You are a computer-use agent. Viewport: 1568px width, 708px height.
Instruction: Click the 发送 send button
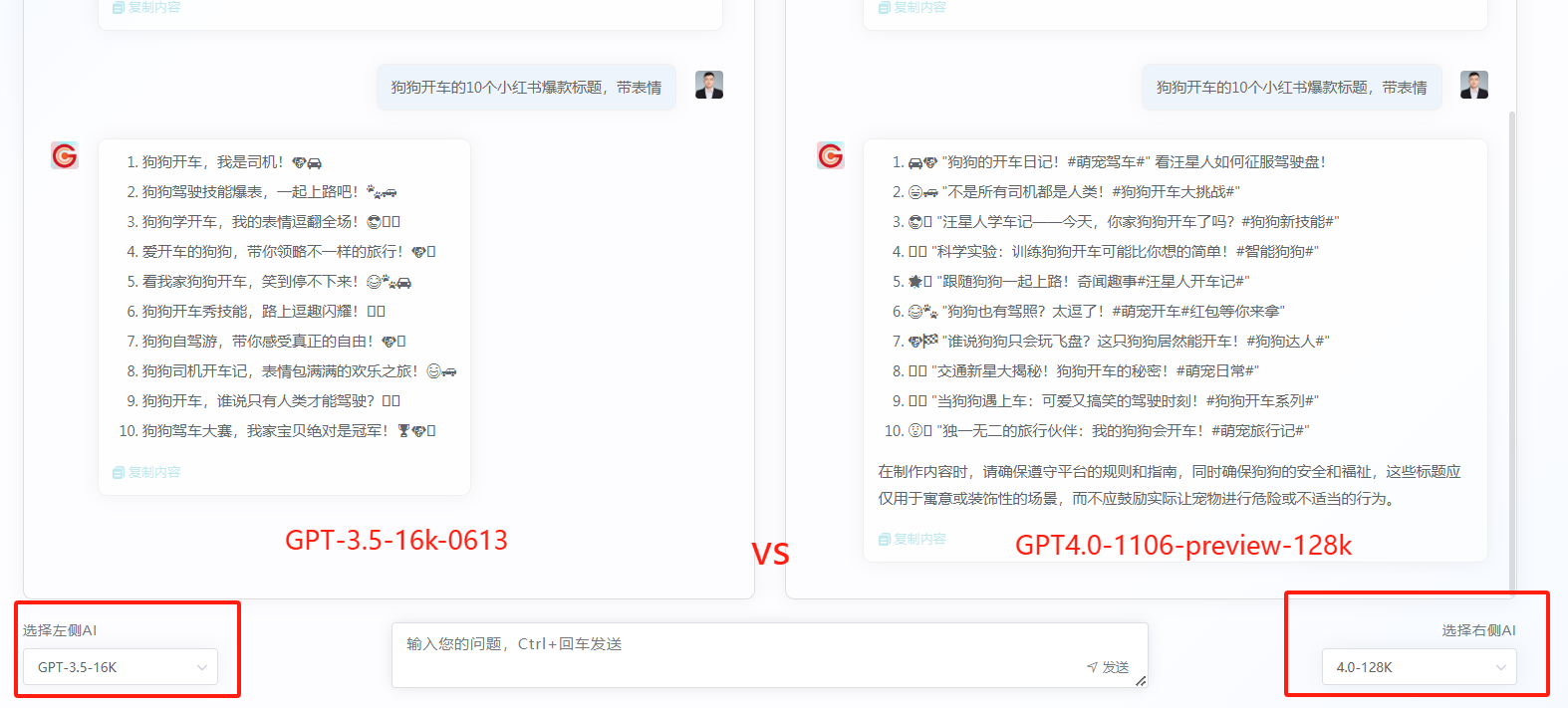[x=1108, y=667]
